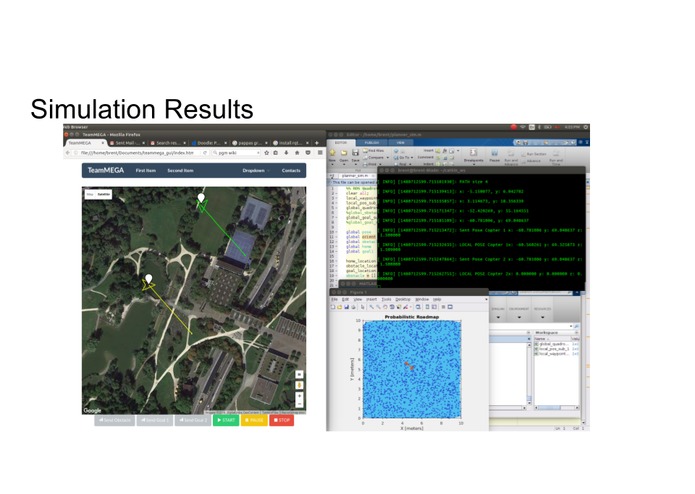This screenshot has width=695, height=494.
Task: Zoom out on the Google map
Action: (x=299, y=404)
